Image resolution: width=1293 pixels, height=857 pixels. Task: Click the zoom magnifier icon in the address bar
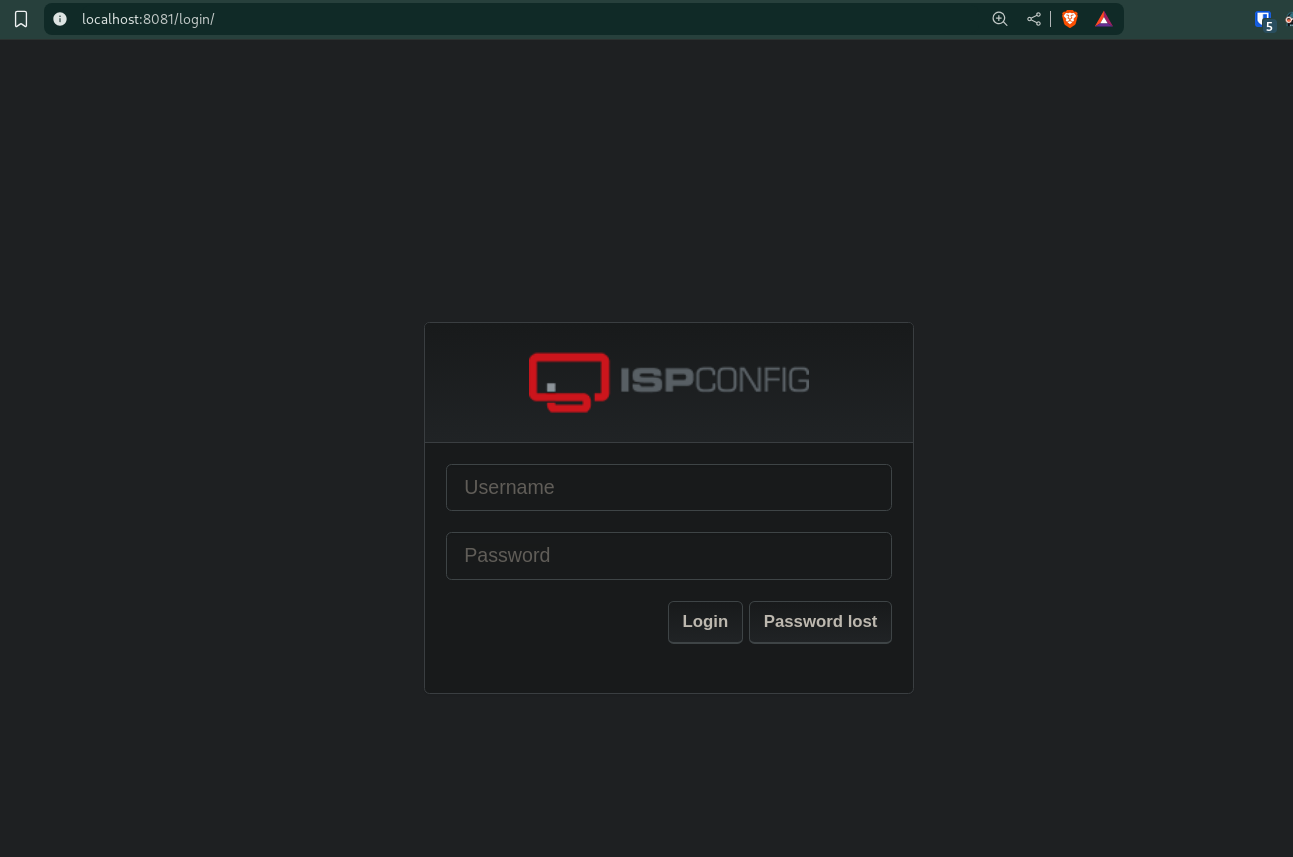999,19
